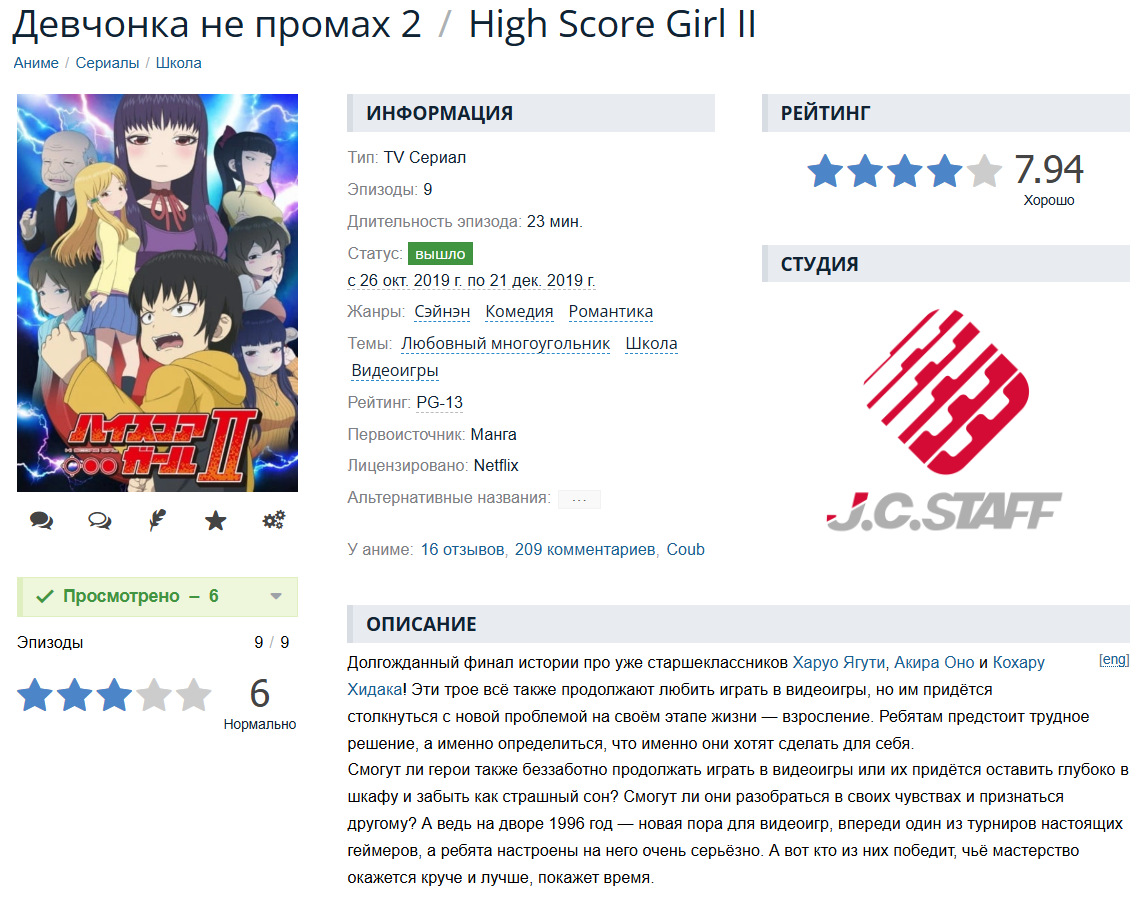Open the outlined discussion bubbles icon
Screen dimensions: 1141x903
point(100,520)
